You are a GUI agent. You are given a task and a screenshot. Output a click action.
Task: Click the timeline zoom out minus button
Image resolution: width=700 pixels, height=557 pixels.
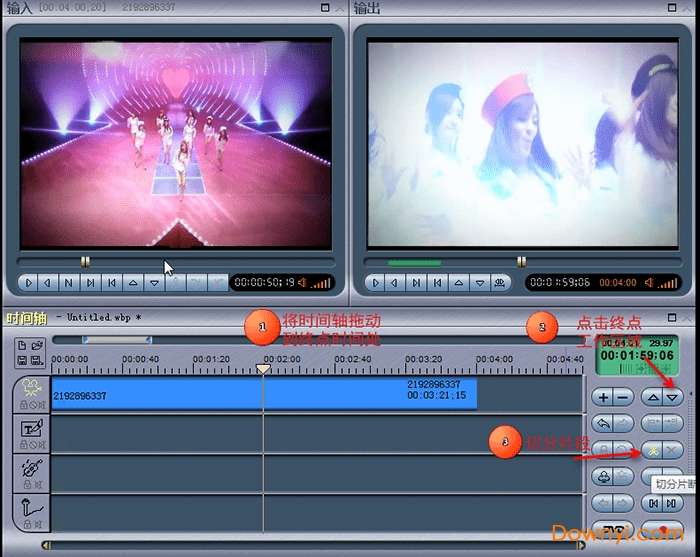pos(622,396)
